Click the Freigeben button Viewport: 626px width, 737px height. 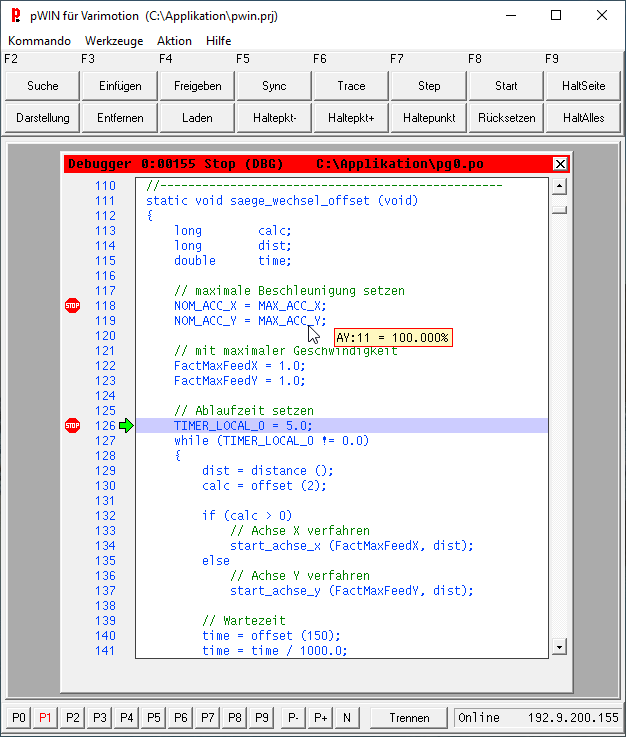(197, 86)
